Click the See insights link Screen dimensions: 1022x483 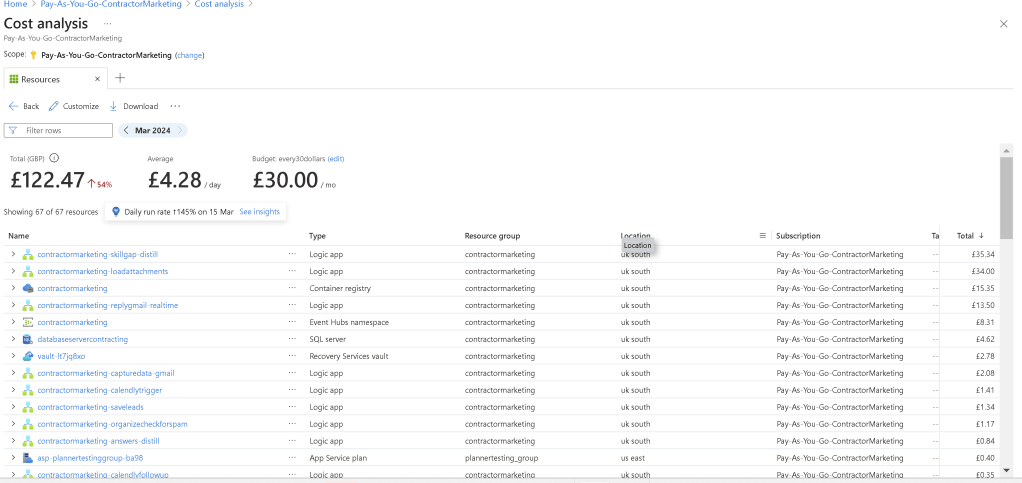tap(259, 212)
